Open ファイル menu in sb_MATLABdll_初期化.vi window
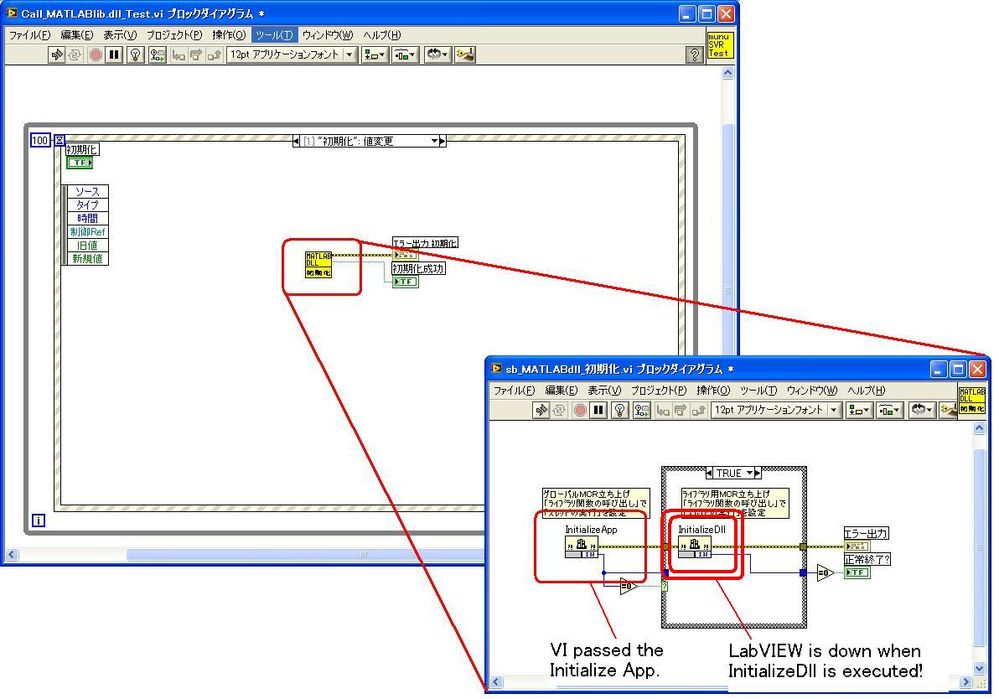This screenshot has height=699, width=999. pos(514,391)
